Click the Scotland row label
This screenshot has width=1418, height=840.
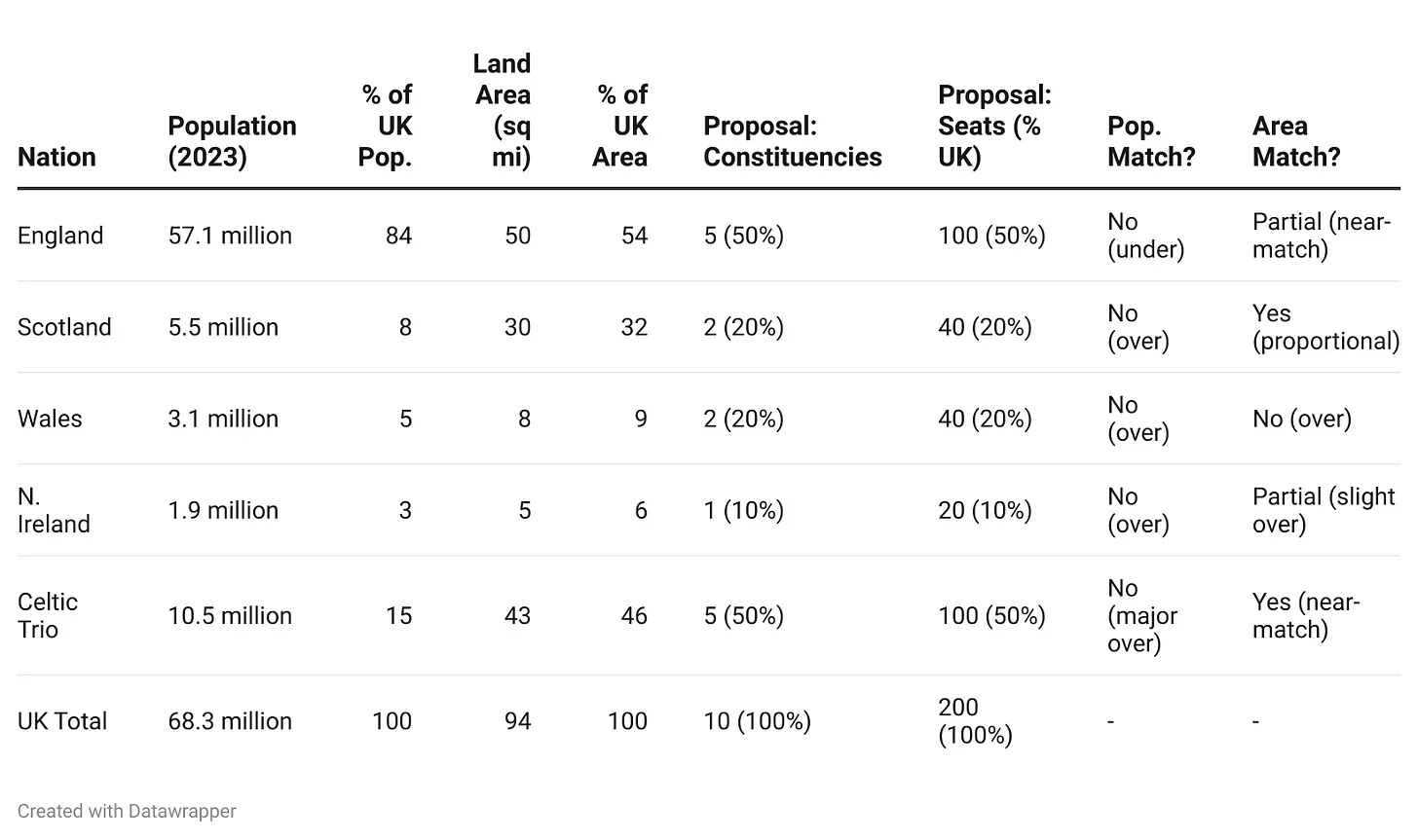tap(64, 327)
